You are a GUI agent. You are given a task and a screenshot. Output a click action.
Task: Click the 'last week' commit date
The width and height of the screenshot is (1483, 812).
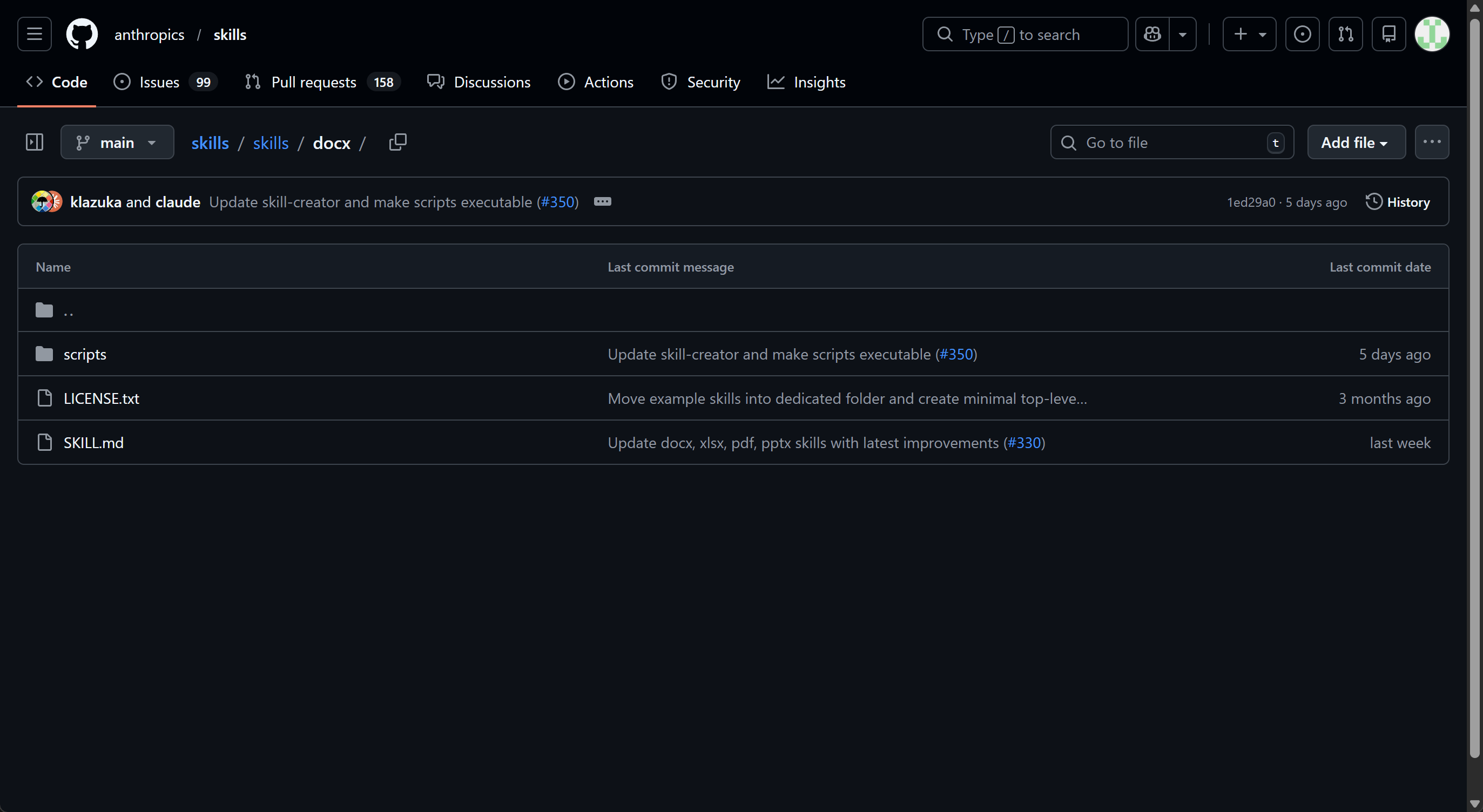coord(1400,443)
